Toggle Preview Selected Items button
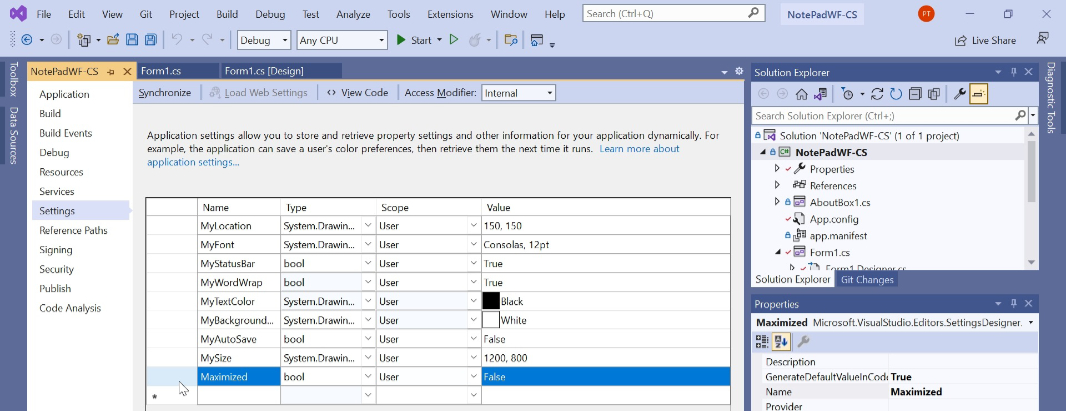The image size is (1066, 411). tap(978, 94)
